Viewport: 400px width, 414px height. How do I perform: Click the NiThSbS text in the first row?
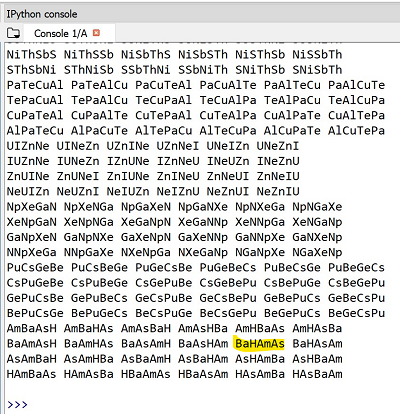point(32,54)
